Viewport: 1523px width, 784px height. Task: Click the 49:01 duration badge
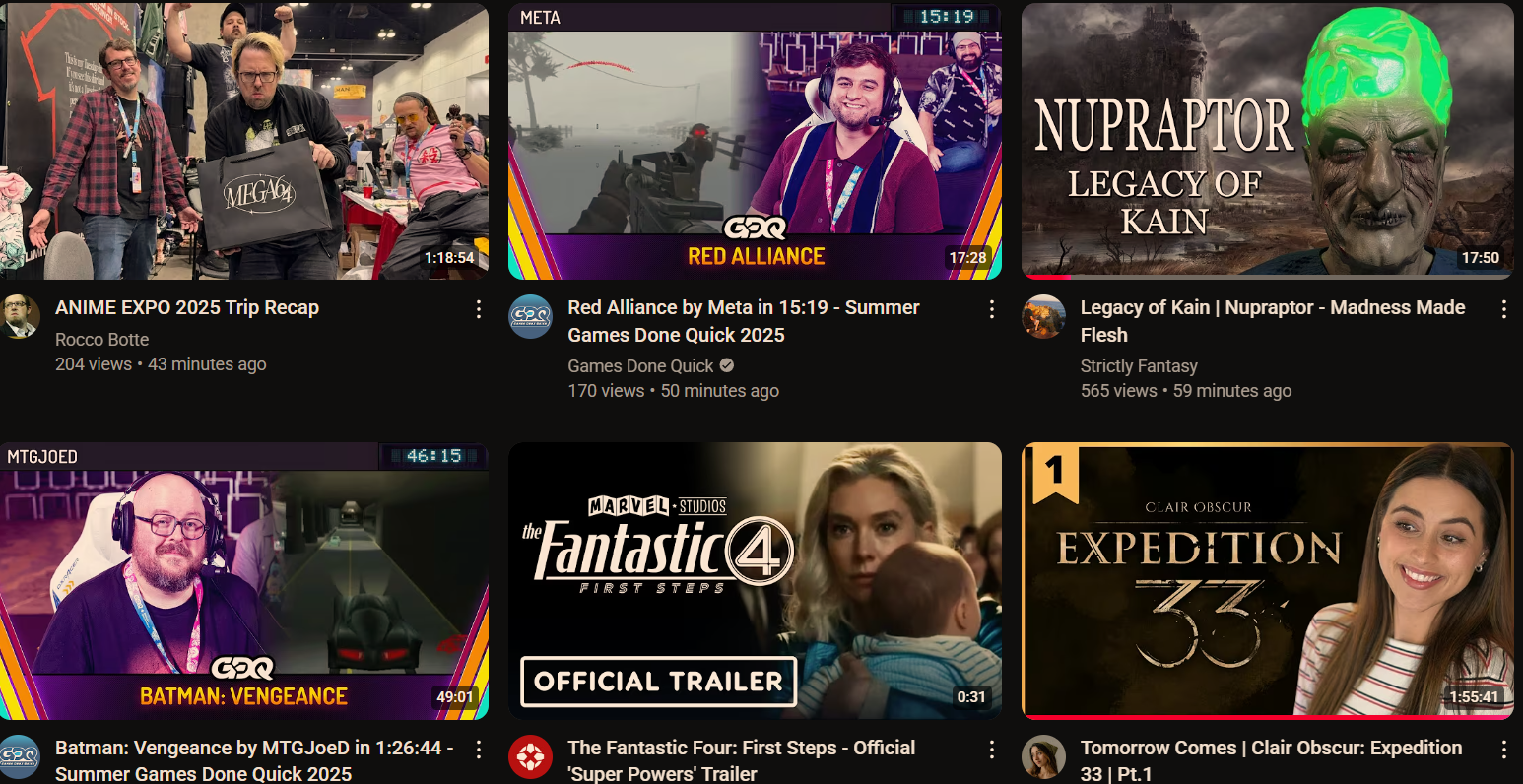pyautogui.click(x=455, y=697)
